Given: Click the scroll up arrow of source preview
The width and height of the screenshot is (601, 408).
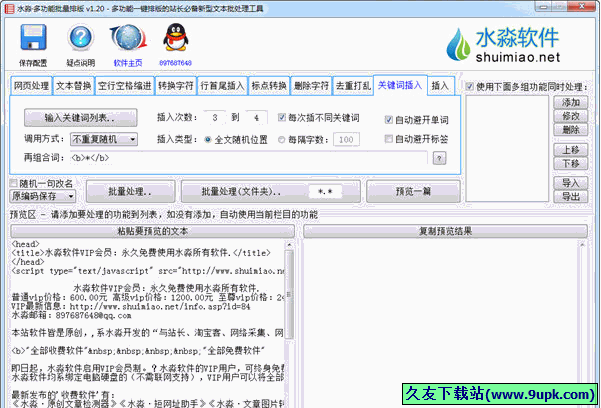Looking at the screenshot, I should (289, 245).
